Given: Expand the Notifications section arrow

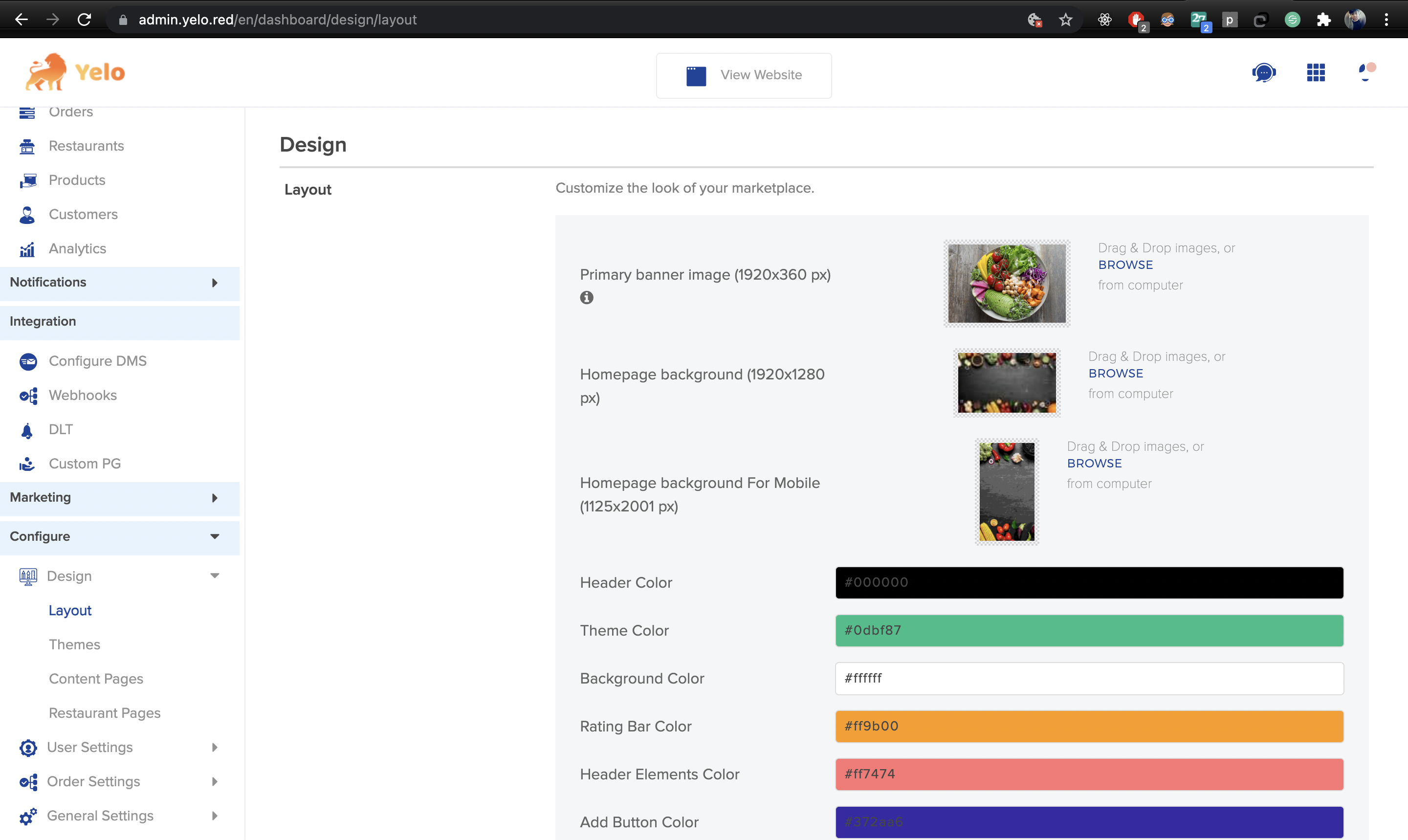Looking at the screenshot, I should point(215,283).
